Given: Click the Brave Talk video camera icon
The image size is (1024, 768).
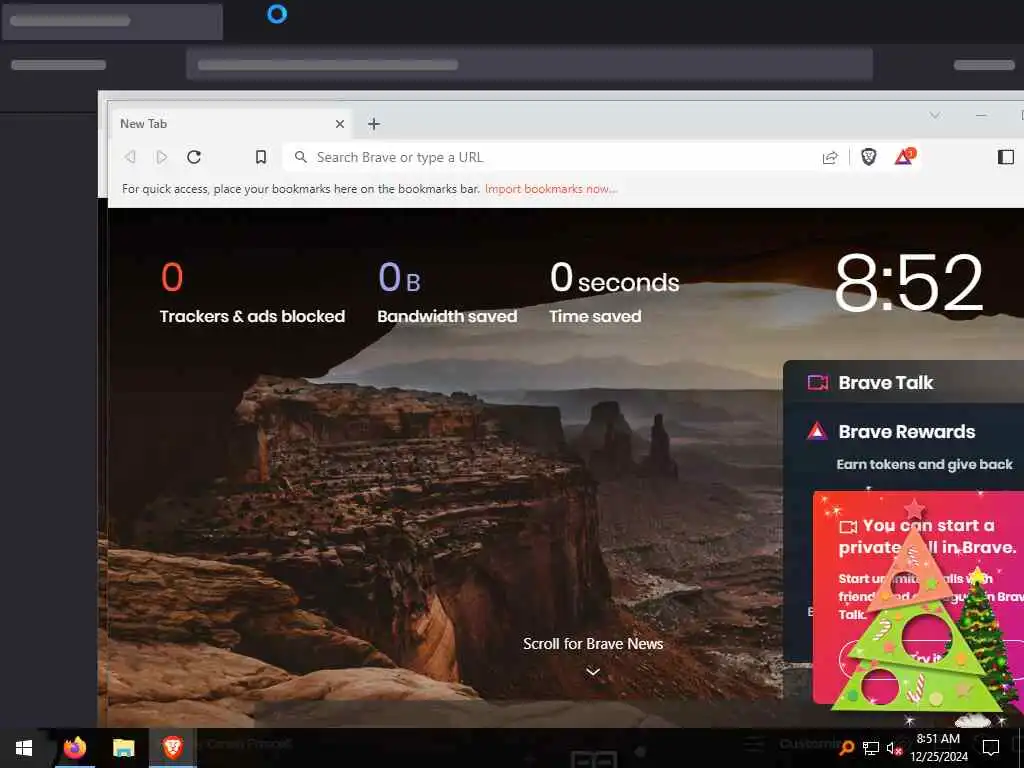Looking at the screenshot, I should (817, 383).
